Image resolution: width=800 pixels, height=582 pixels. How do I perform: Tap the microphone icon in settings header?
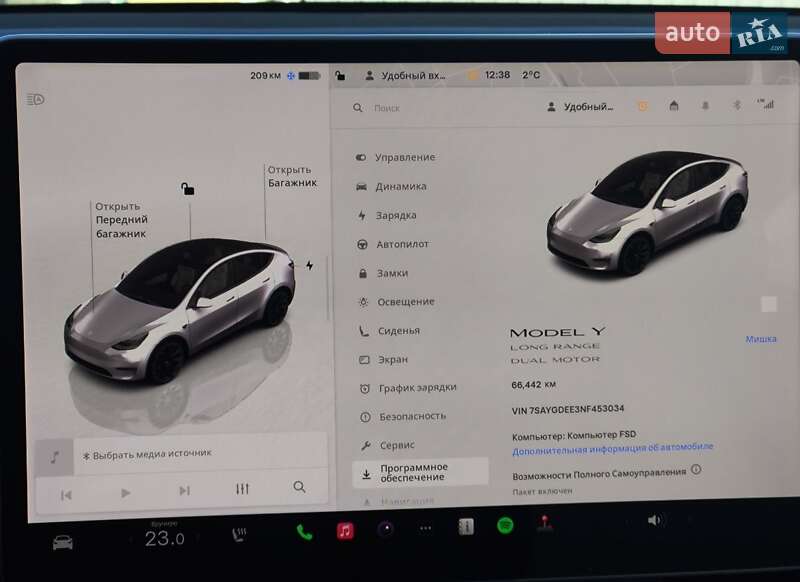pos(705,104)
